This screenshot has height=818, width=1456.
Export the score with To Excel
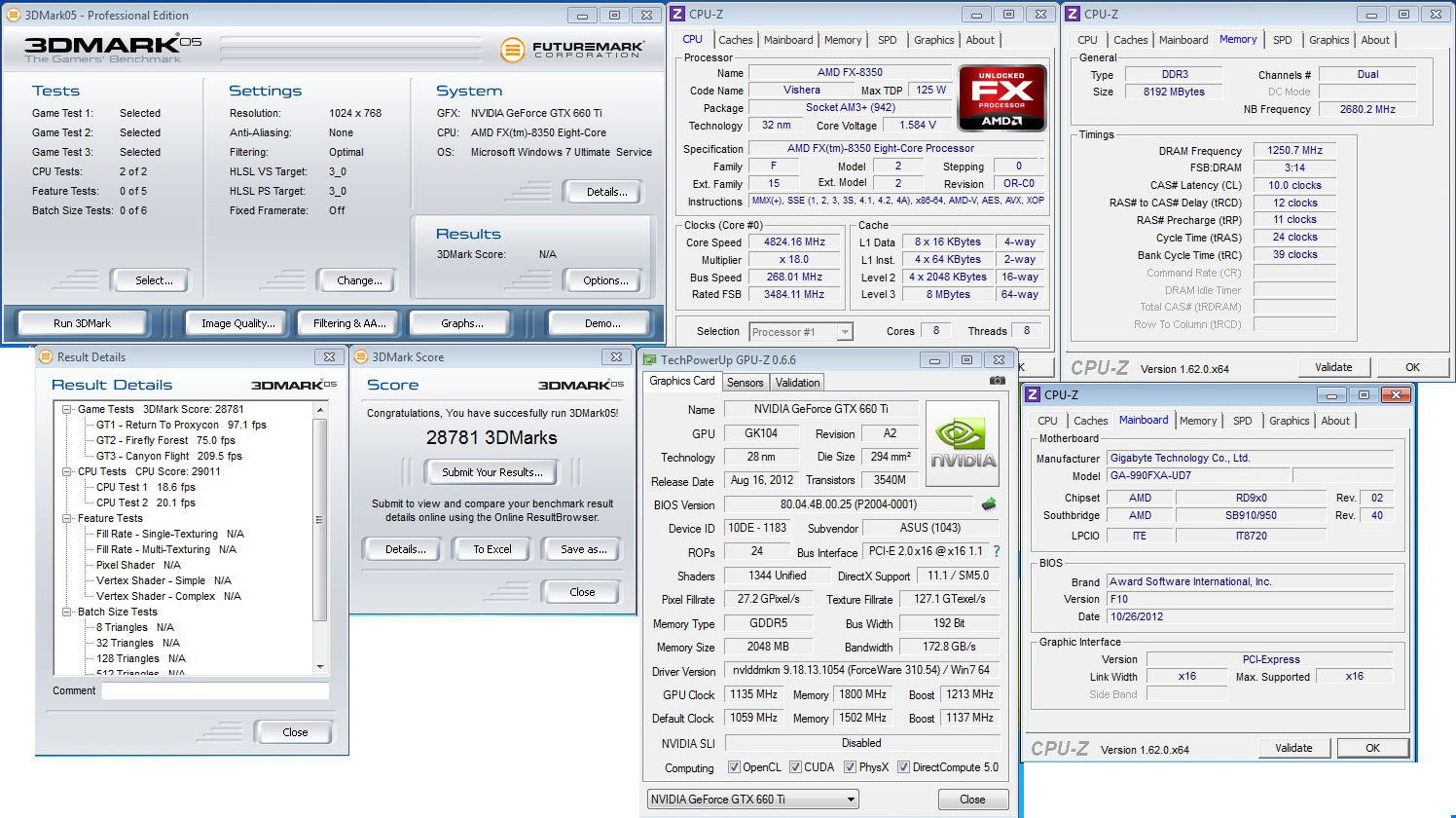492,549
